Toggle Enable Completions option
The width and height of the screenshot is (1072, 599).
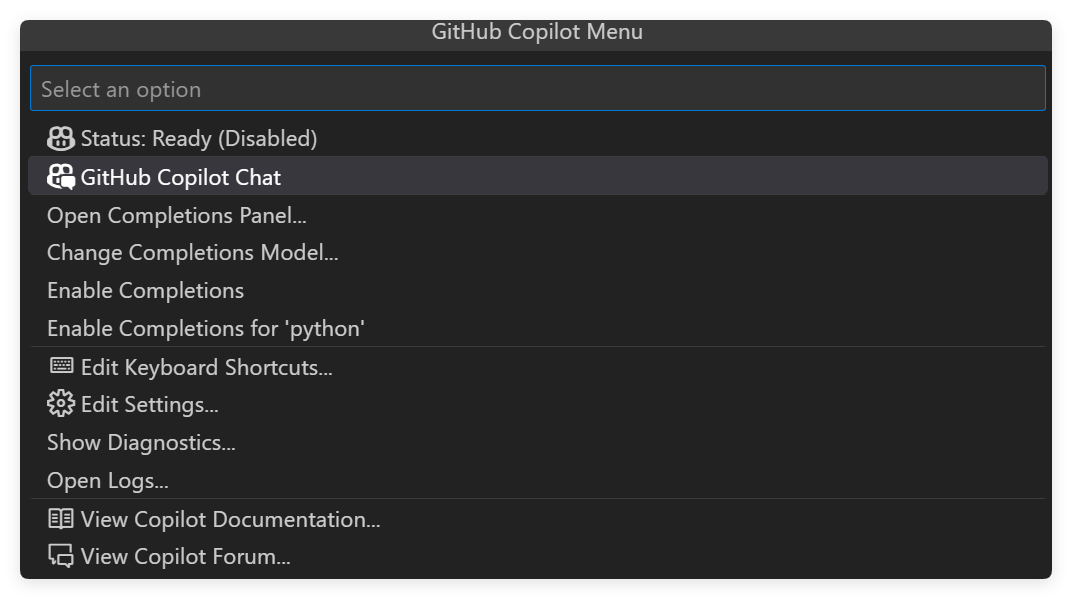[x=145, y=291]
